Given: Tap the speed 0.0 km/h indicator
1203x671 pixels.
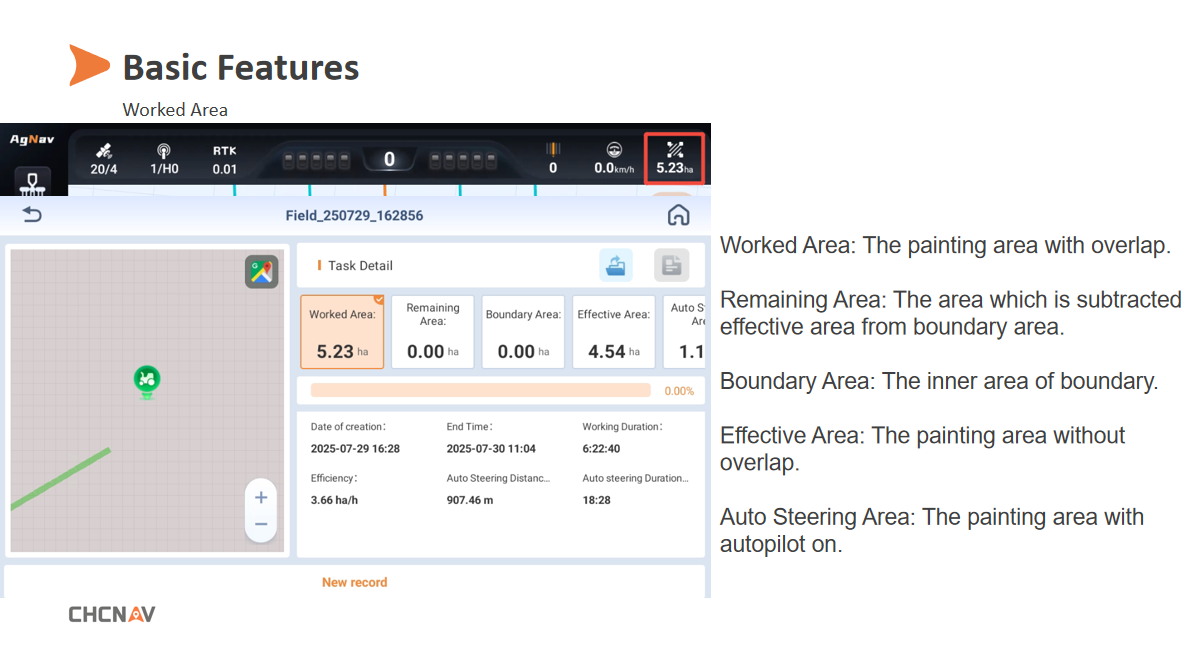Looking at the screenshot, I should tap(614, 159).
